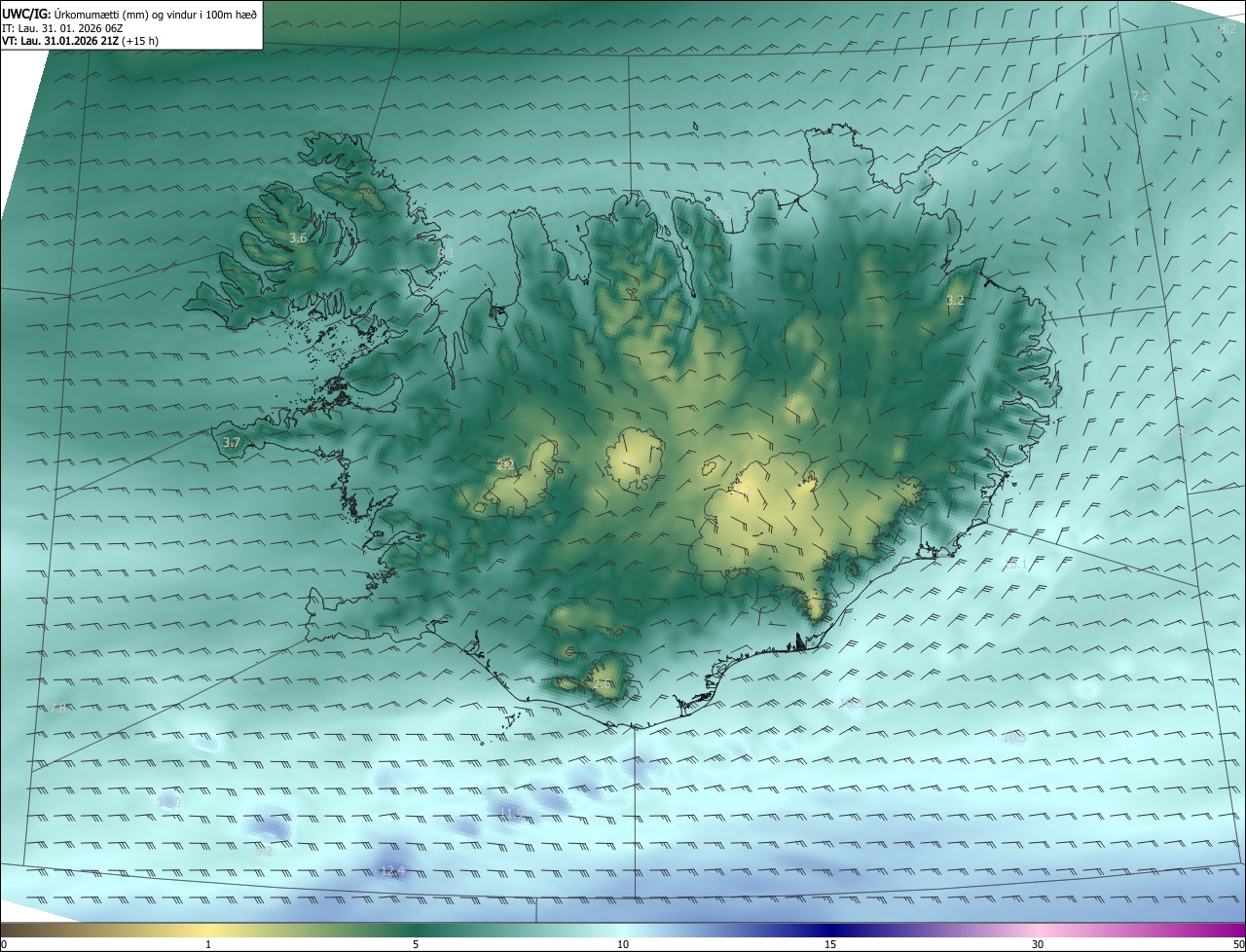
Task: Click the 2.6 value on the southern glacier
Action: click(x=602, y=684)
